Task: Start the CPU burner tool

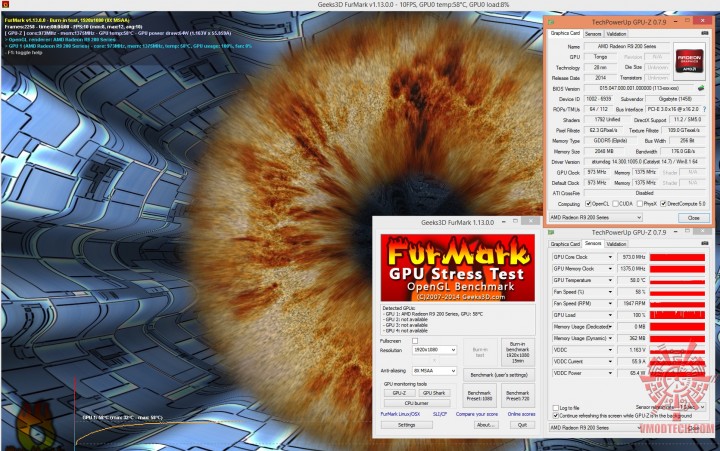Action: [417, 403]
